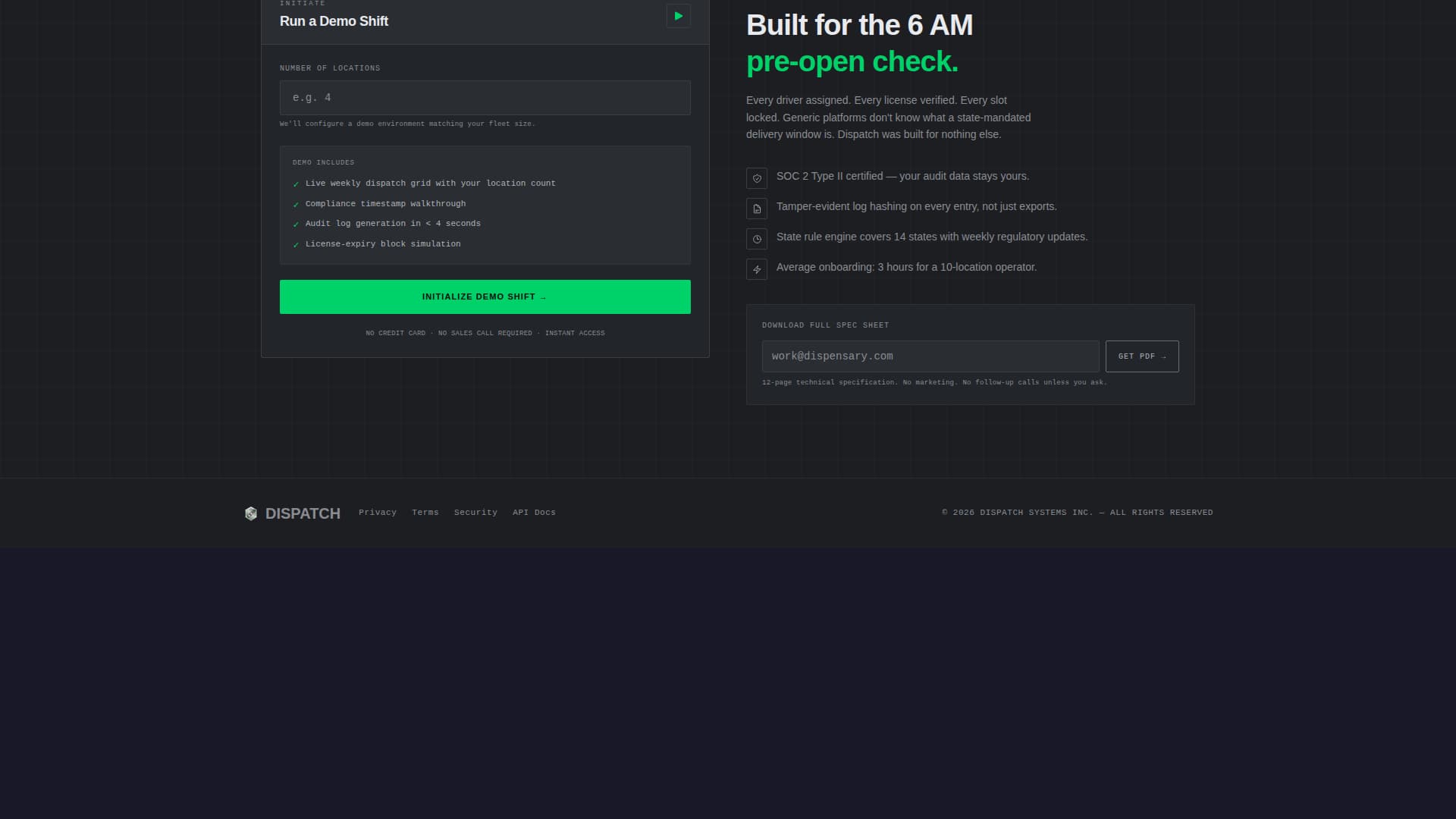1456x819 pixels.
Task: Click the Dispatch cube logo icon in the footer
Action: [x=251, y=513]
